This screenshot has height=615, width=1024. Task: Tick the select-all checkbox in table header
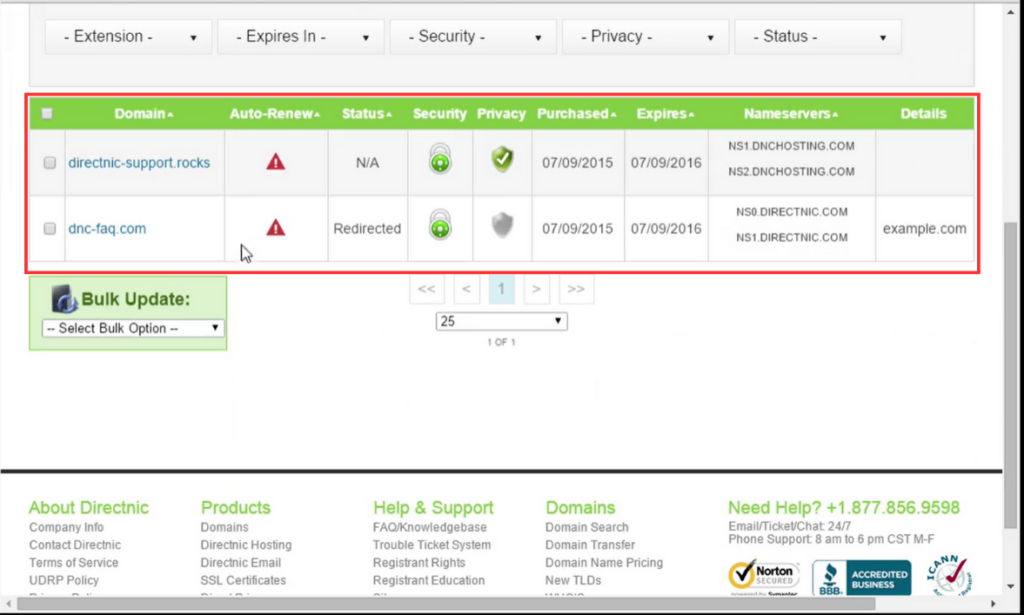(46, 114)
